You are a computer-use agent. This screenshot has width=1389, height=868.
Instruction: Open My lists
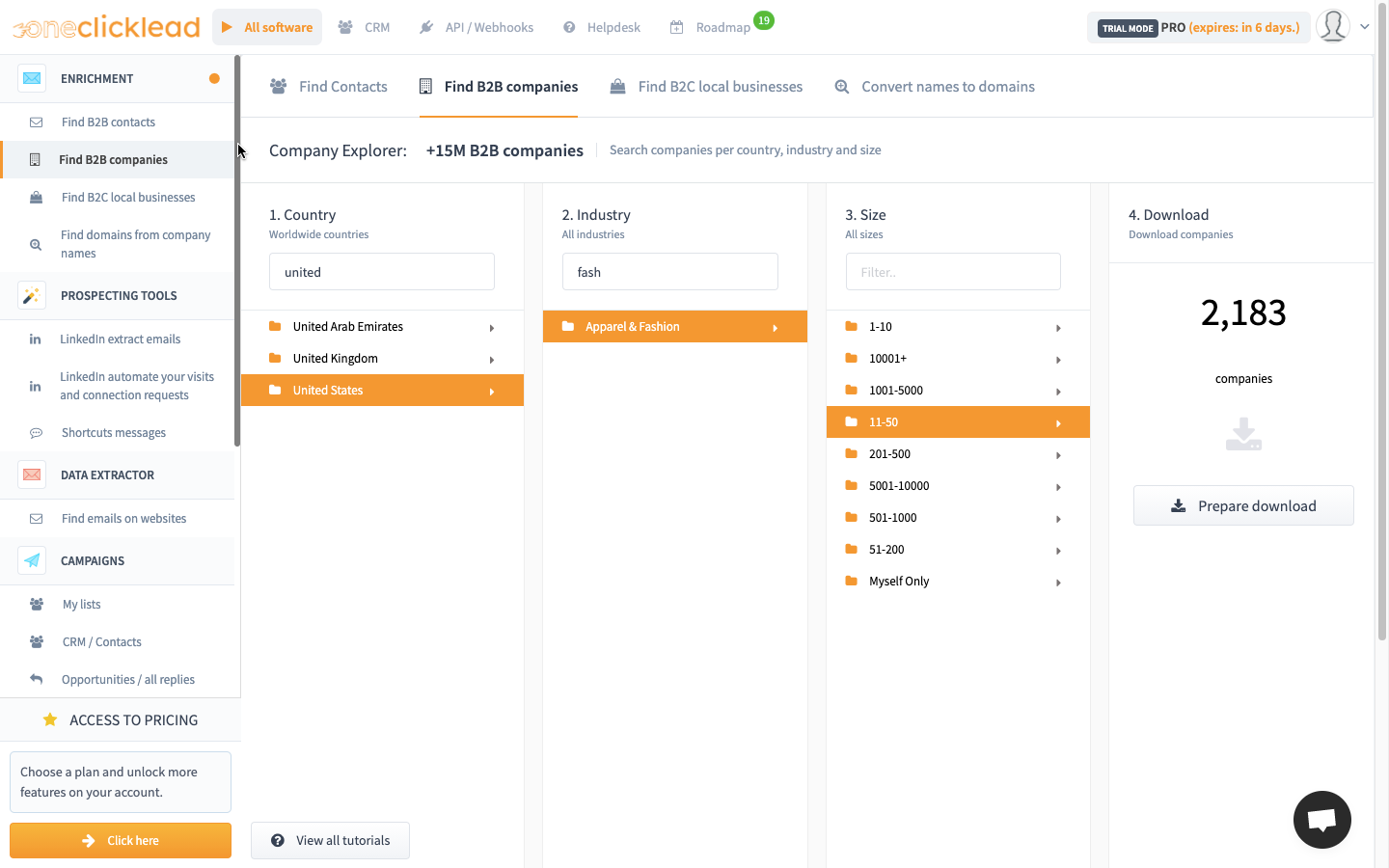click(118, 605)
